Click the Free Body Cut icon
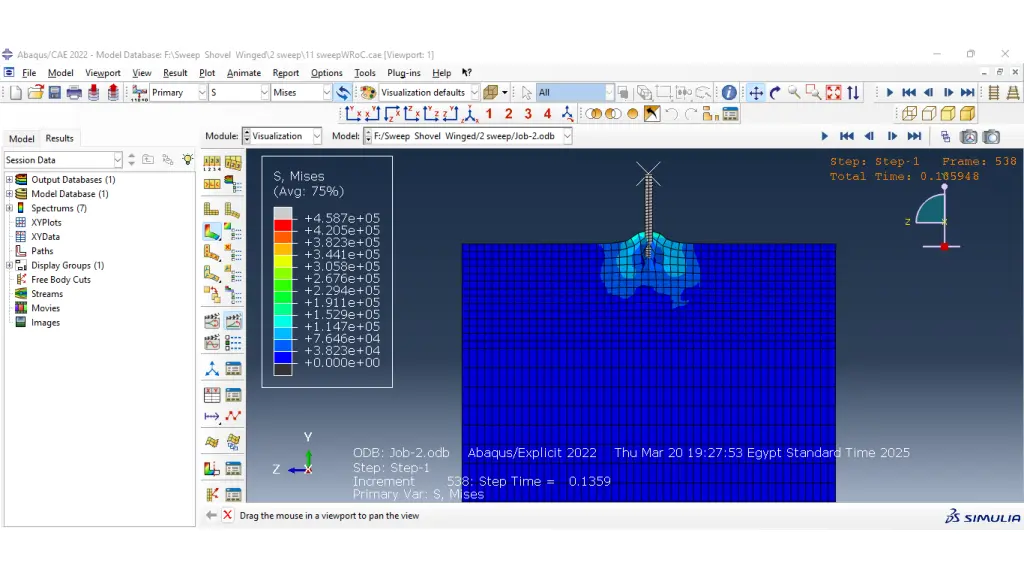Screen dimensions: 1024x576 pos(212,494)
